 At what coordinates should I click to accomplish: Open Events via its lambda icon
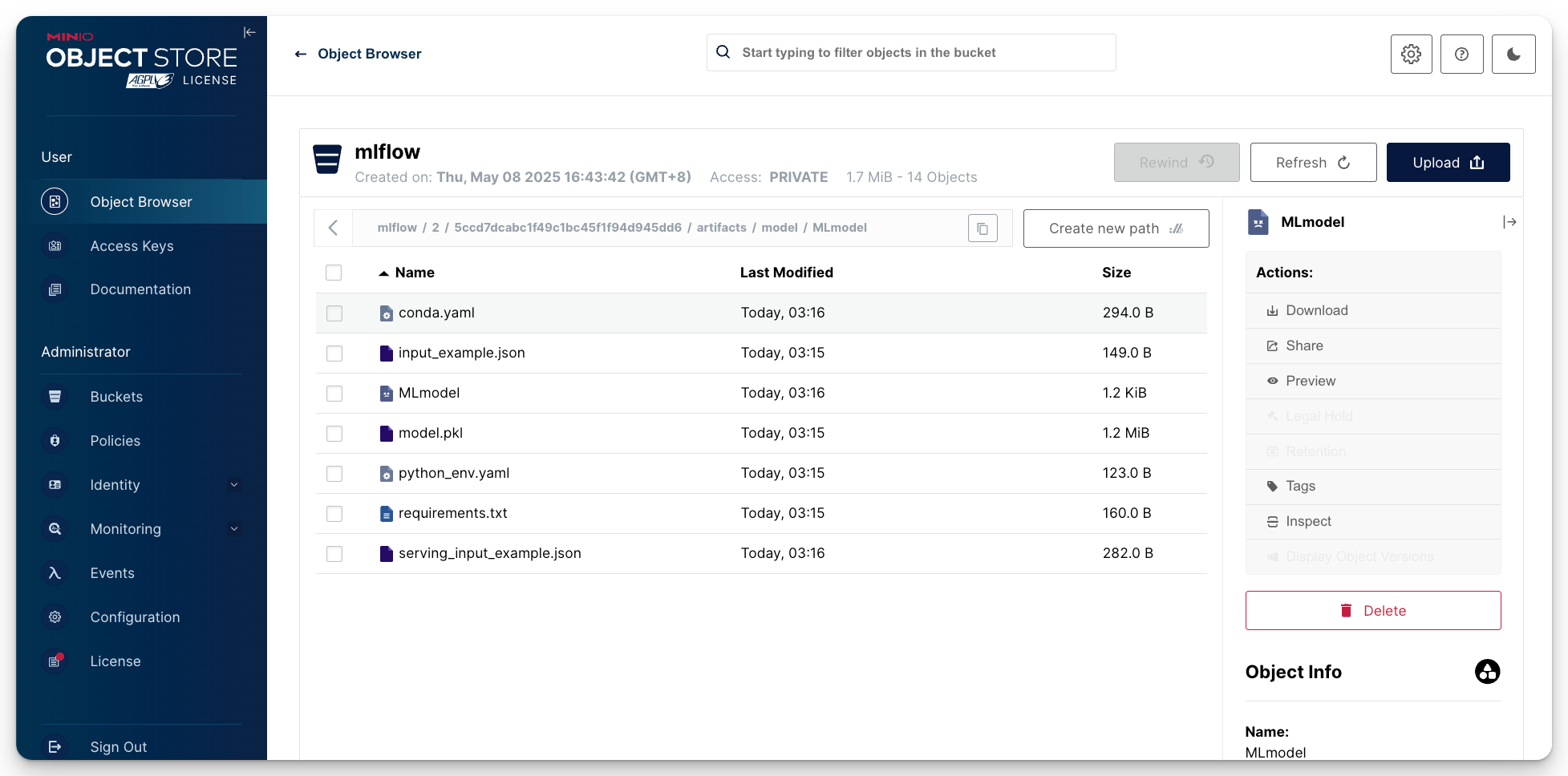pos(55,573)
